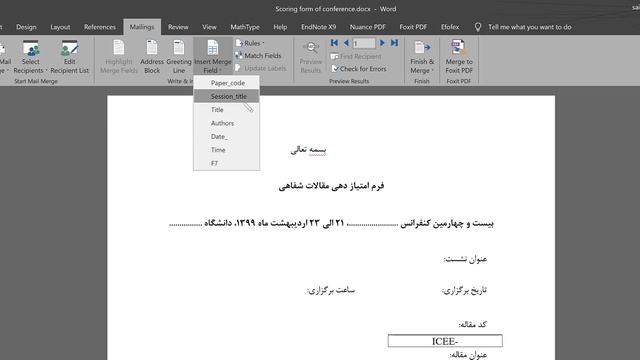Open the Layout tab

click(x=60, y=27)
